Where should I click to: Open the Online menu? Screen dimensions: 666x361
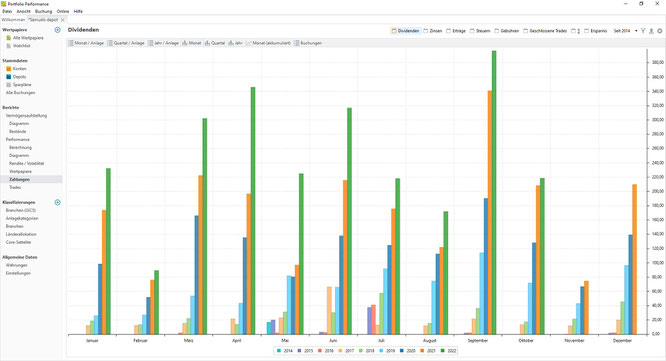[63, 11]
